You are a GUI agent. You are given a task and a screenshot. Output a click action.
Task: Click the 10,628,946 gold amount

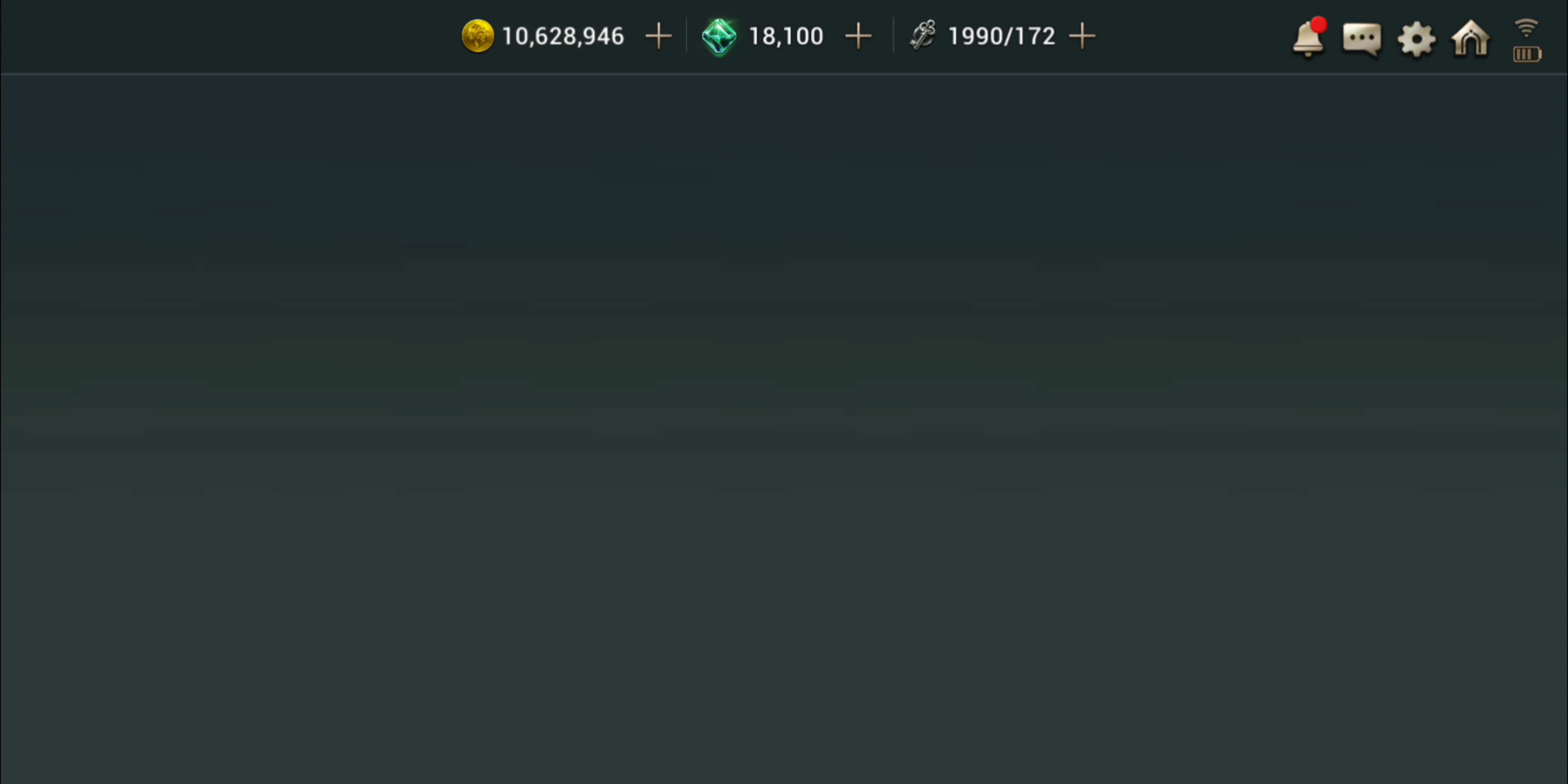pyautogui.click(x=563, y=36)
